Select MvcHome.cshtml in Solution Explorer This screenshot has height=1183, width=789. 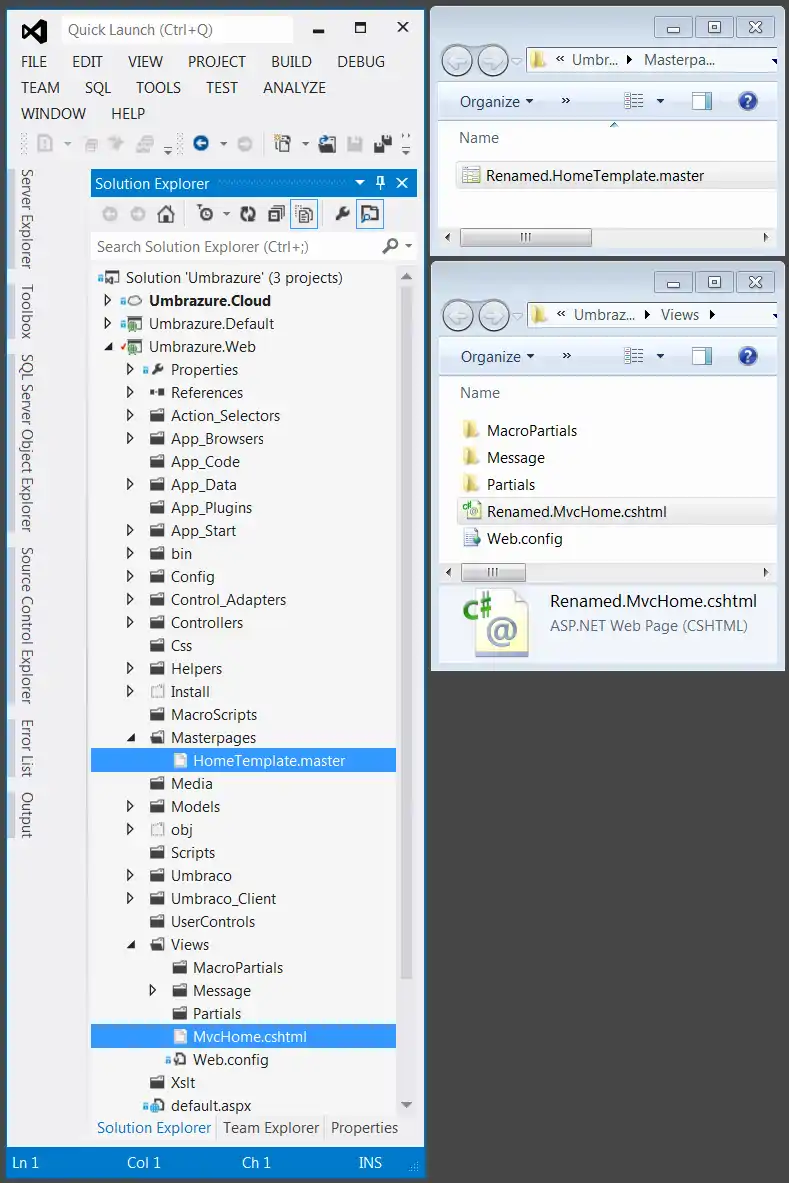tap(243, 1037)
